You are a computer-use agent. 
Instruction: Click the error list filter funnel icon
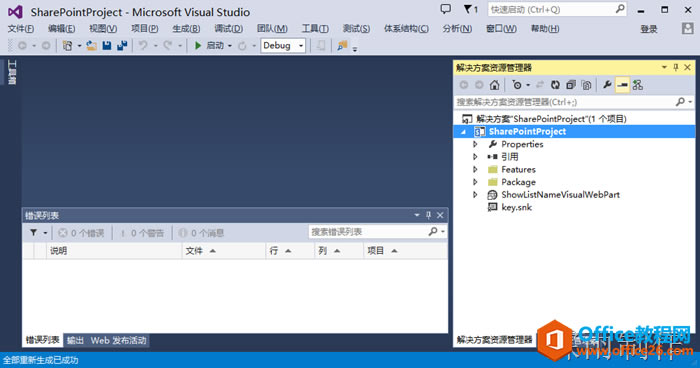(33, 232)
